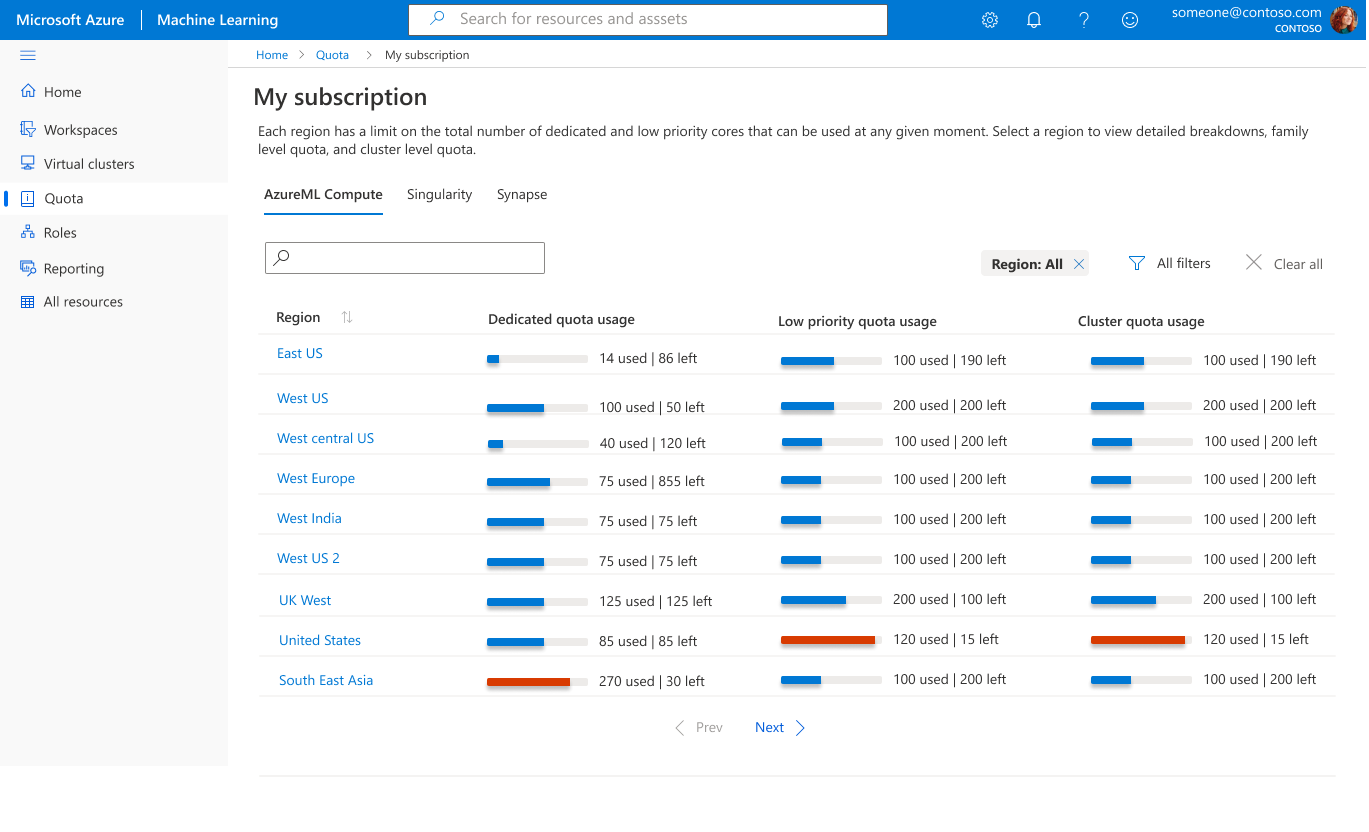The height and width of the screenshot is (832, 1369).
Task: Click Machine Learning header label
Action: pyautogui.click(x=218, y=20)
